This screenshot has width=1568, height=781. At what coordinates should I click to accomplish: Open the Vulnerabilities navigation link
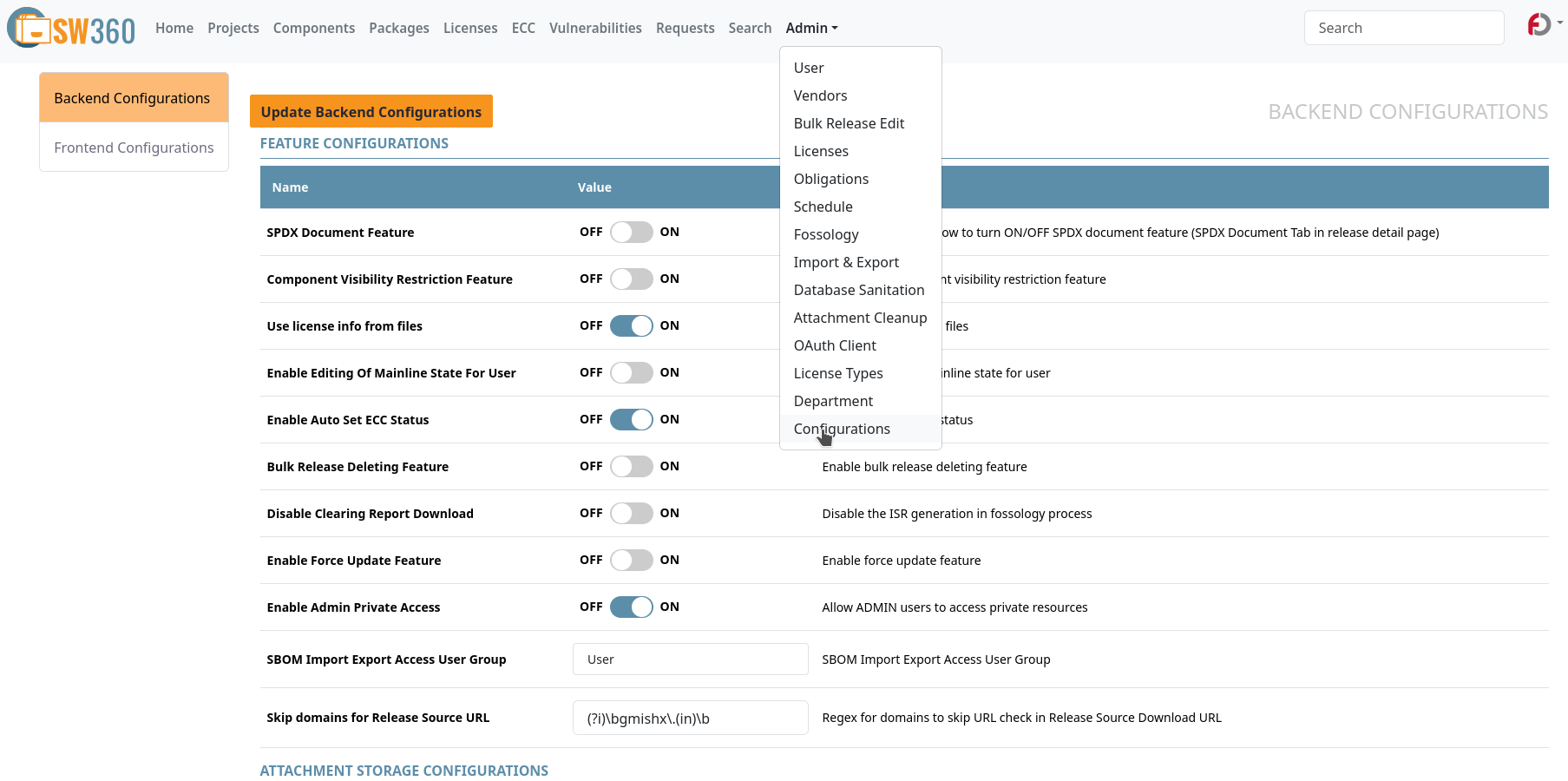[x=595, y=28]
